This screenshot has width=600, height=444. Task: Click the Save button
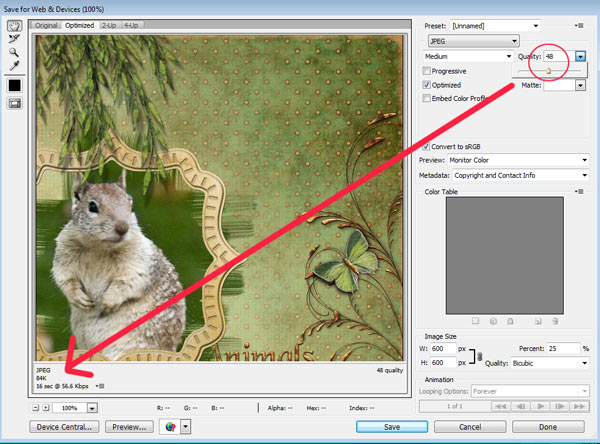[x=391, y=427]
